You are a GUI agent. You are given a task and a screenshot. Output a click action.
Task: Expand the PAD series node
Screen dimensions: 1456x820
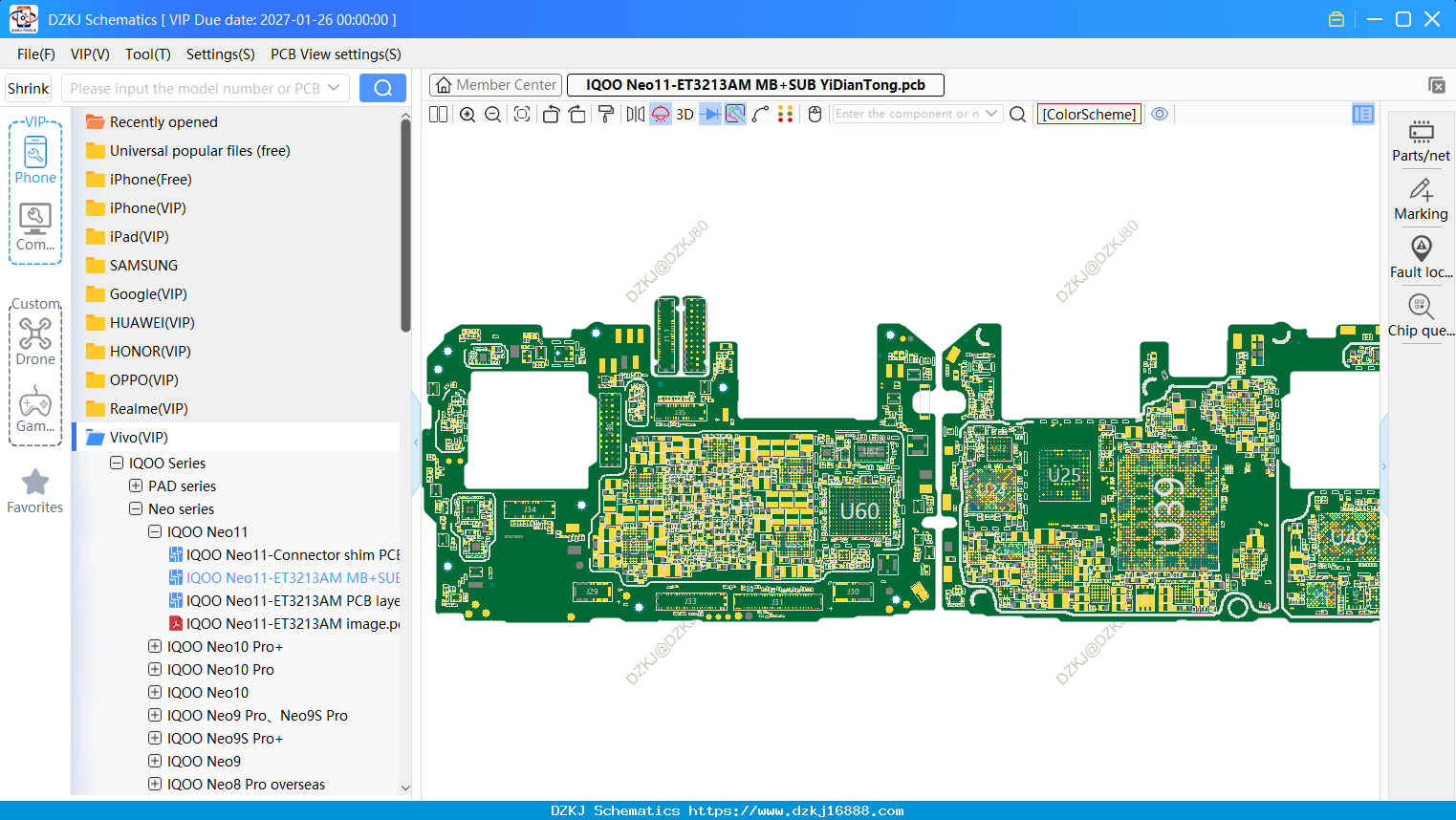[x=136, y=486]
